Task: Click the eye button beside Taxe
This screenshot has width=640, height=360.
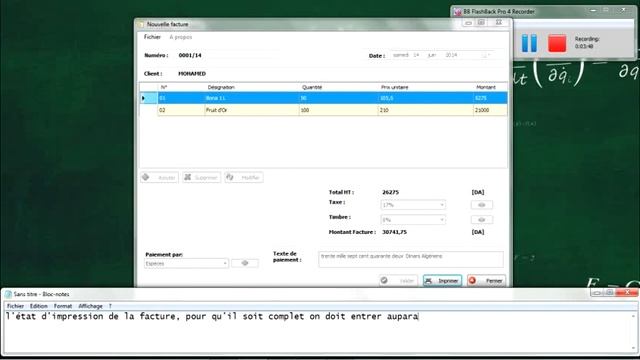Action: pyautogui.click(x=482, y=205)
